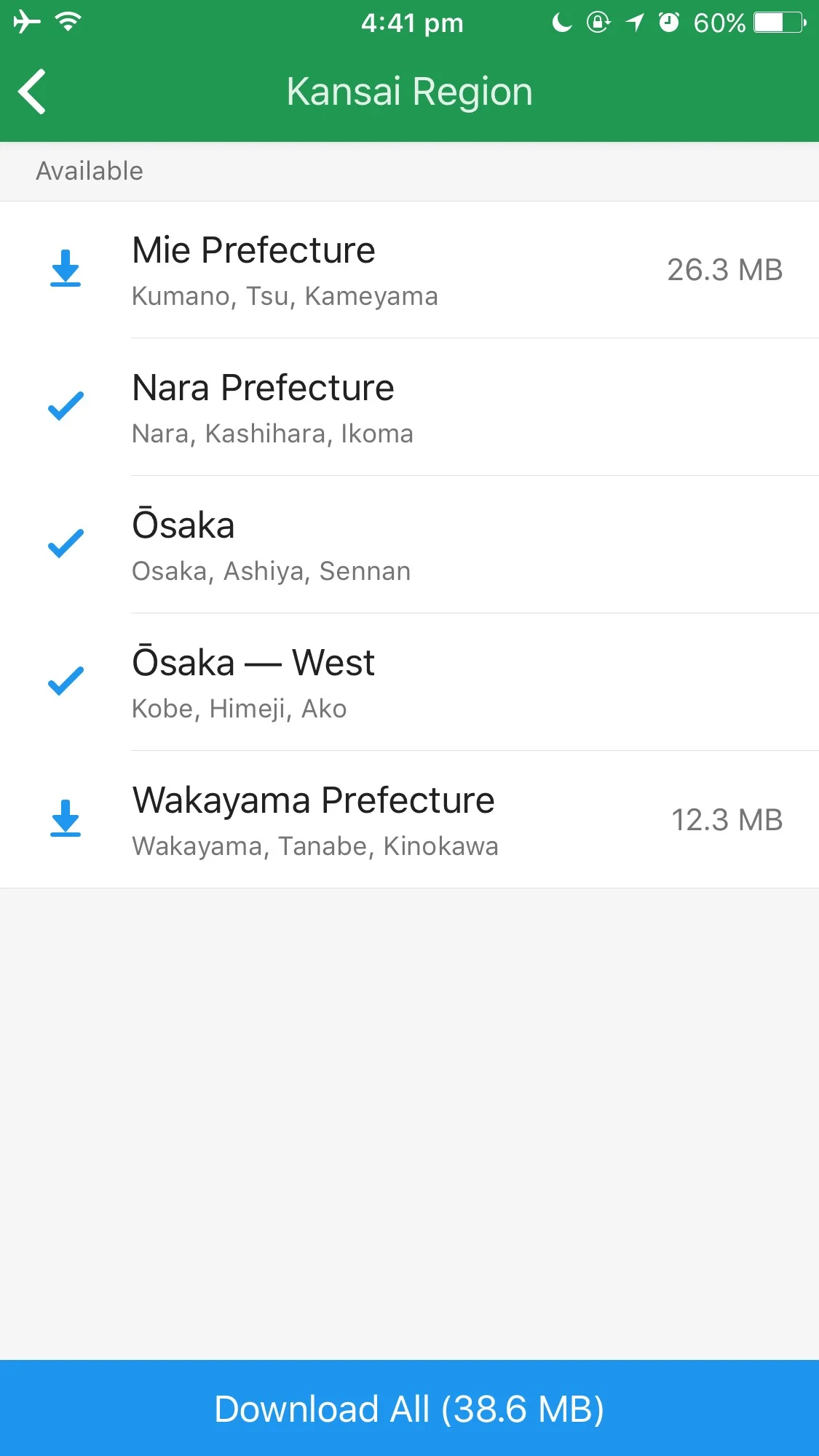Download Mie Prefecture map via arrow icon

pyautogui.click(x=66, y=268)
